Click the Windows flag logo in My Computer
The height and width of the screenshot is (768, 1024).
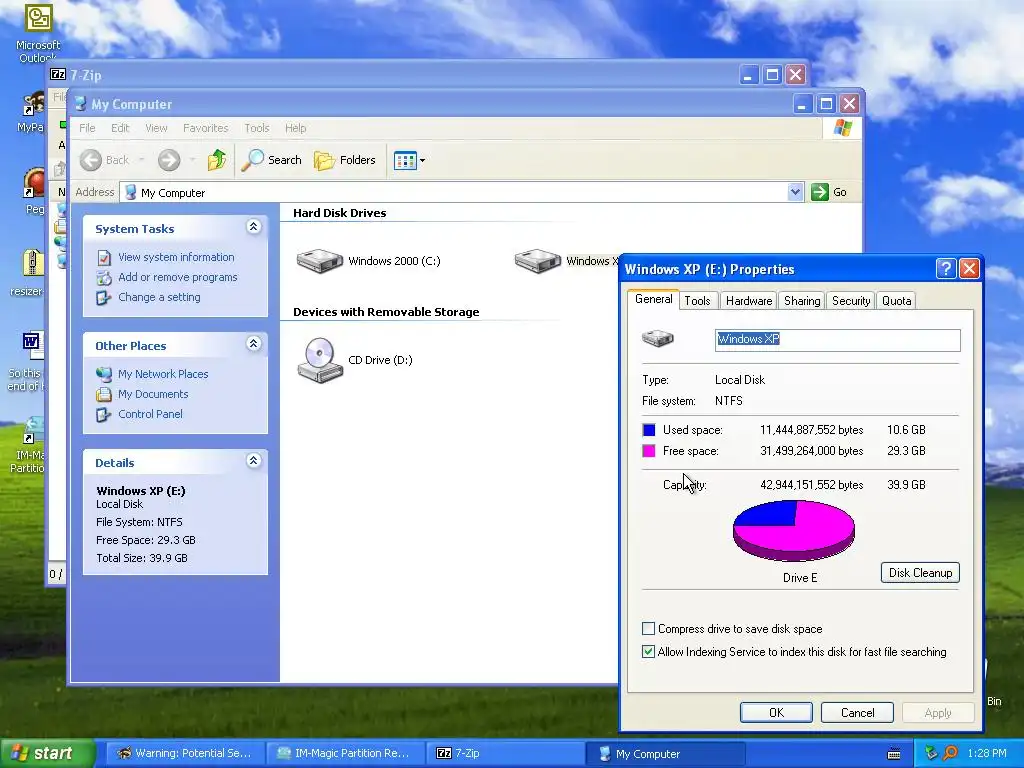click(x=842, y=128)
